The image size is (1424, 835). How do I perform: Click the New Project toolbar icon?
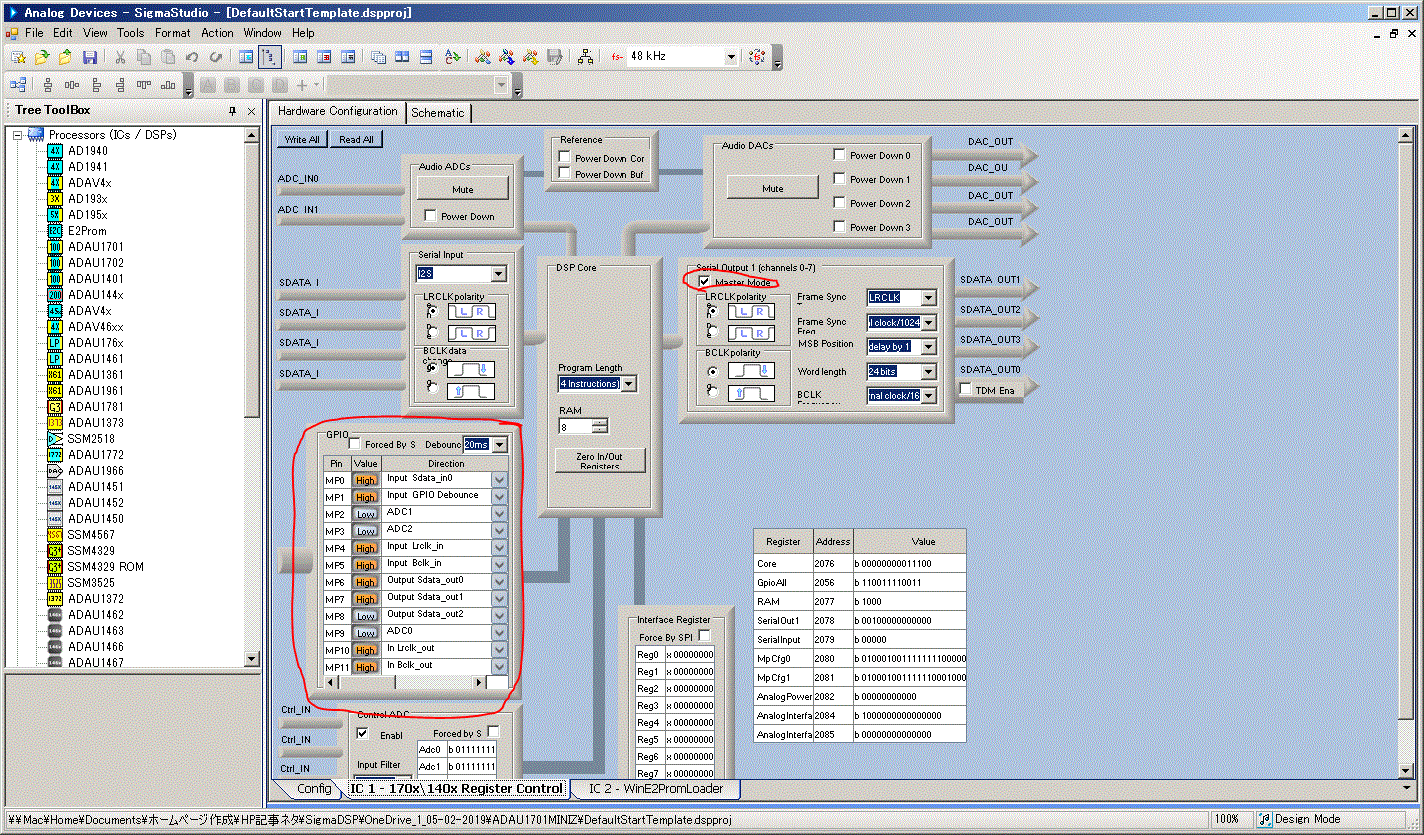18,57
